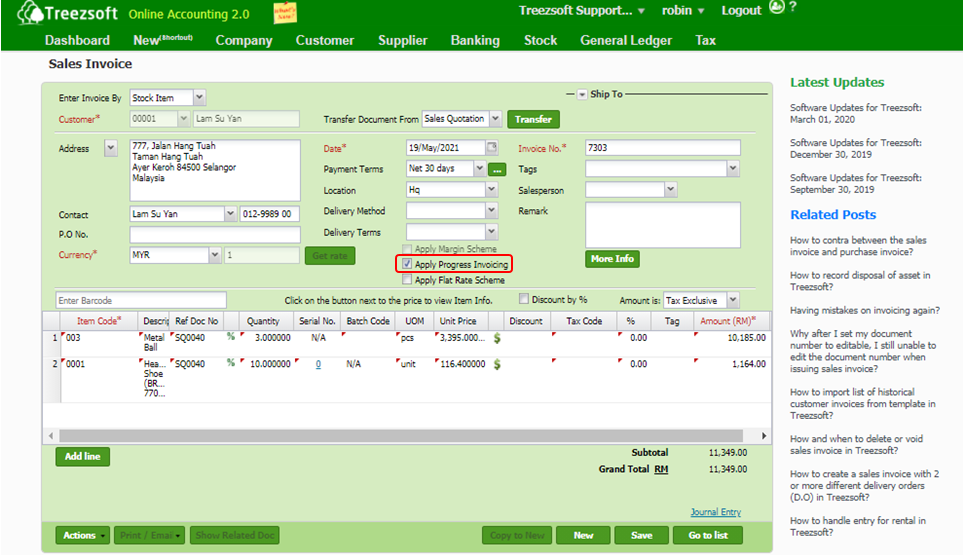Viewport: 963px width, 555px height.
Task: Click the horizontal scrollbar thumb of item table
Action: click(401, 436)
